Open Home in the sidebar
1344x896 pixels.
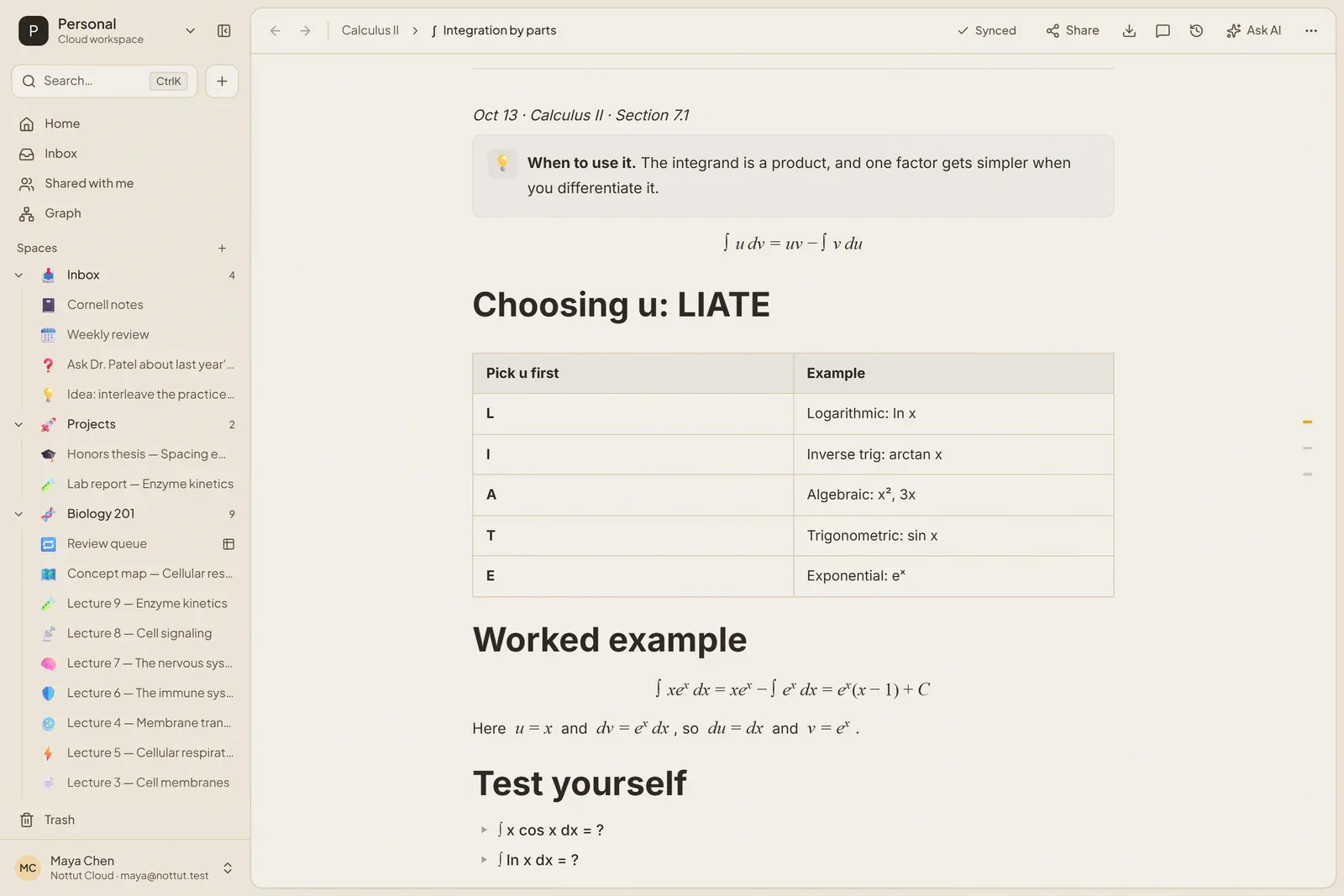tap(126, 124)
